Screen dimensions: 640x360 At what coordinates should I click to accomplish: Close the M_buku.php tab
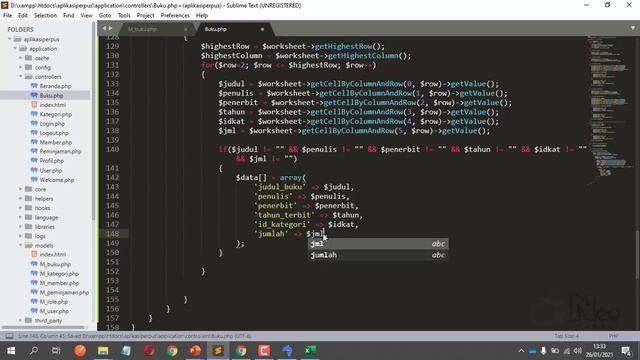[x=185, y=29]
